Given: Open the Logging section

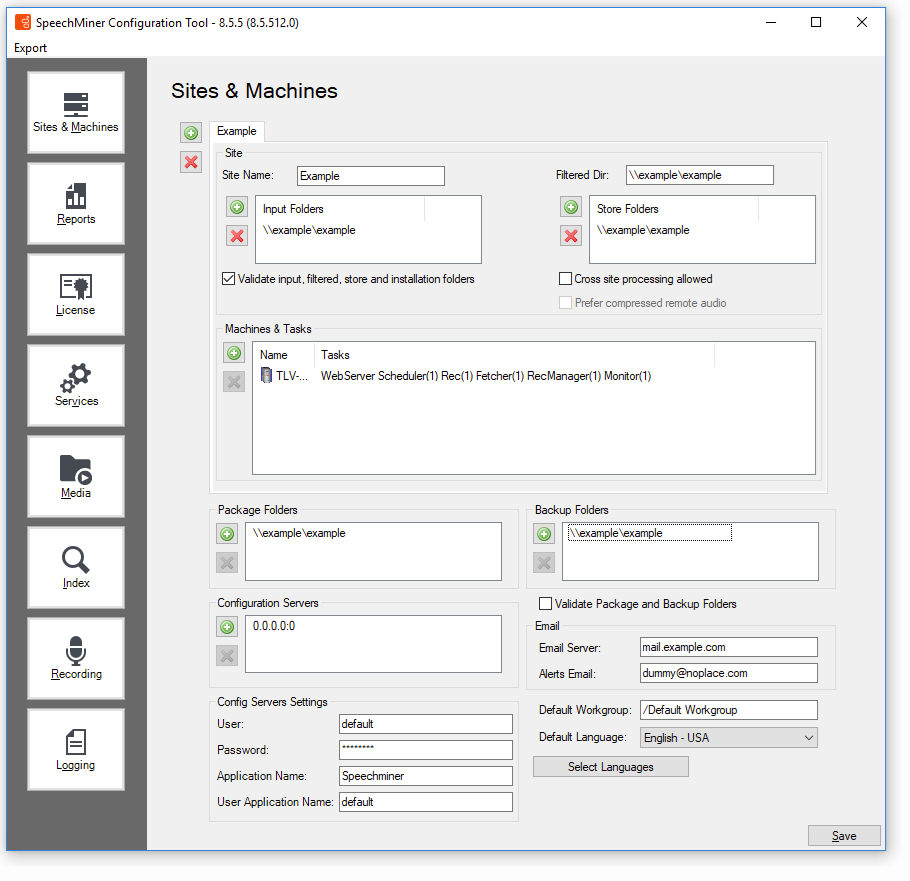Looking at the screenshot, I should click(75, 748).
